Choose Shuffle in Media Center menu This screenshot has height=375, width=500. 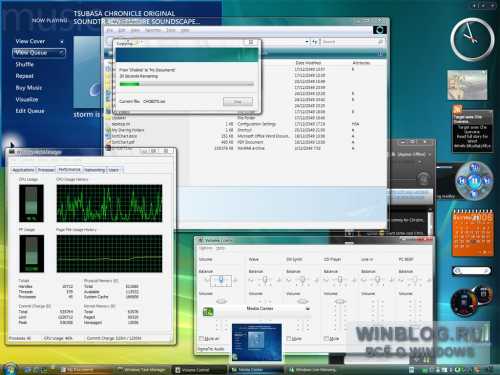tap(24, 64)
